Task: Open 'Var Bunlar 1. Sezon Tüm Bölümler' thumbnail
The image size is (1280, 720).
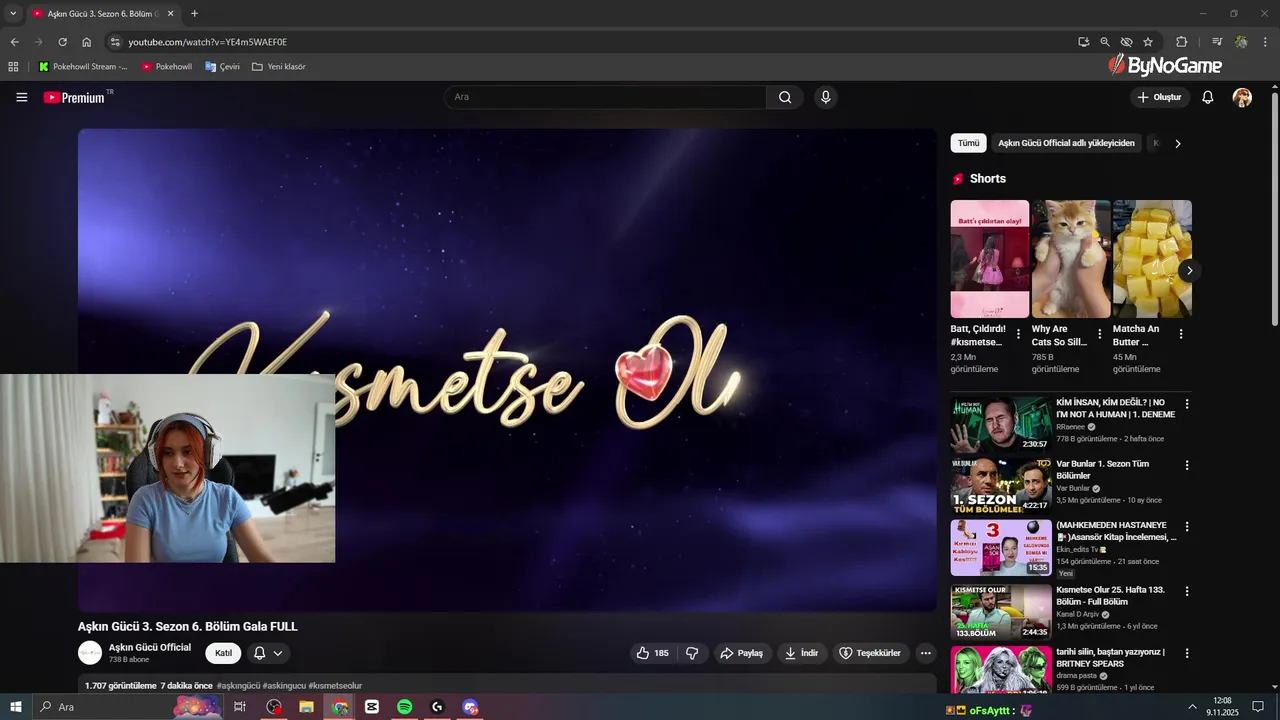Action: [x=1001, y=485]
